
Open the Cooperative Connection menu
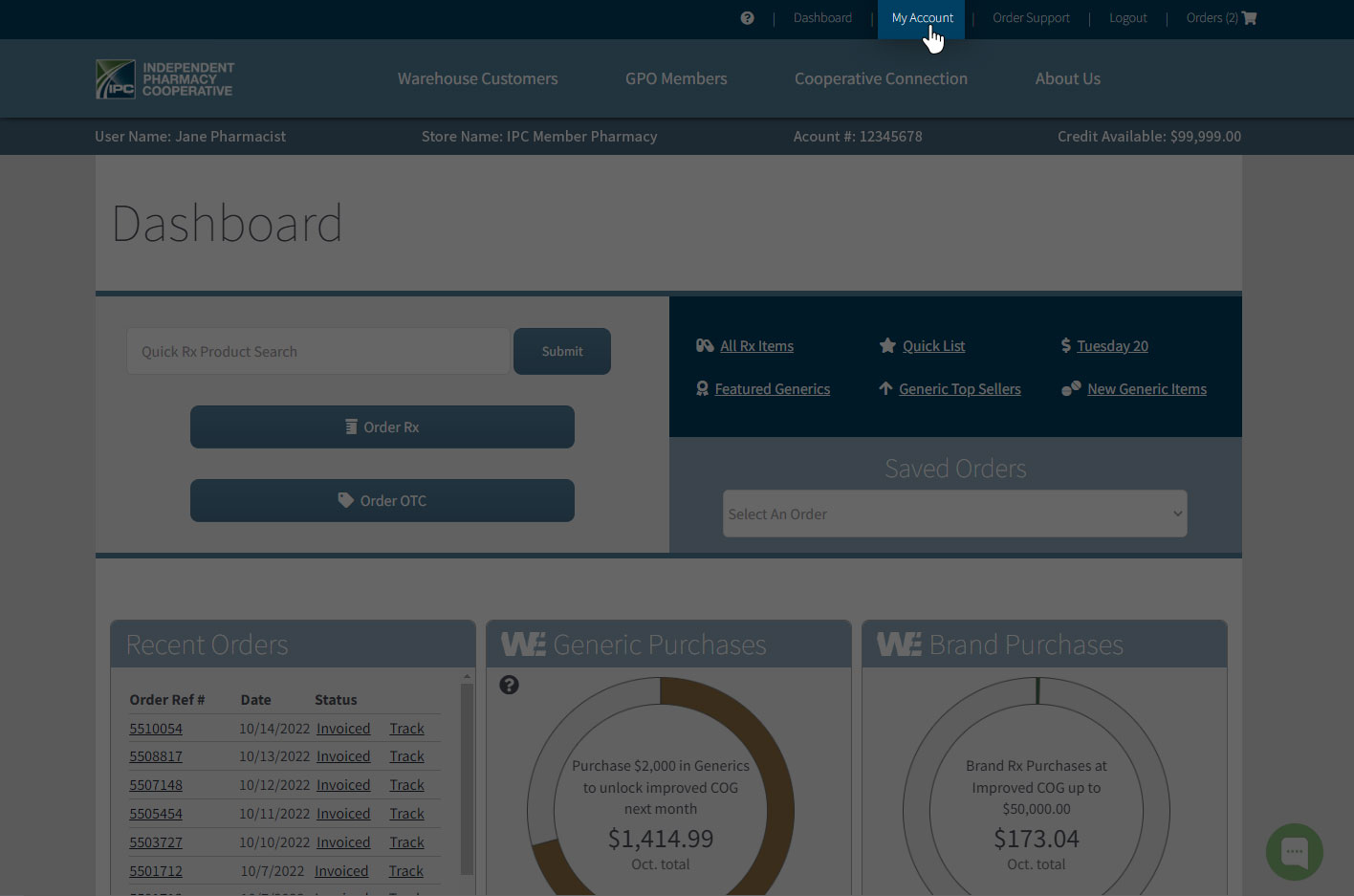pos(881,78)
